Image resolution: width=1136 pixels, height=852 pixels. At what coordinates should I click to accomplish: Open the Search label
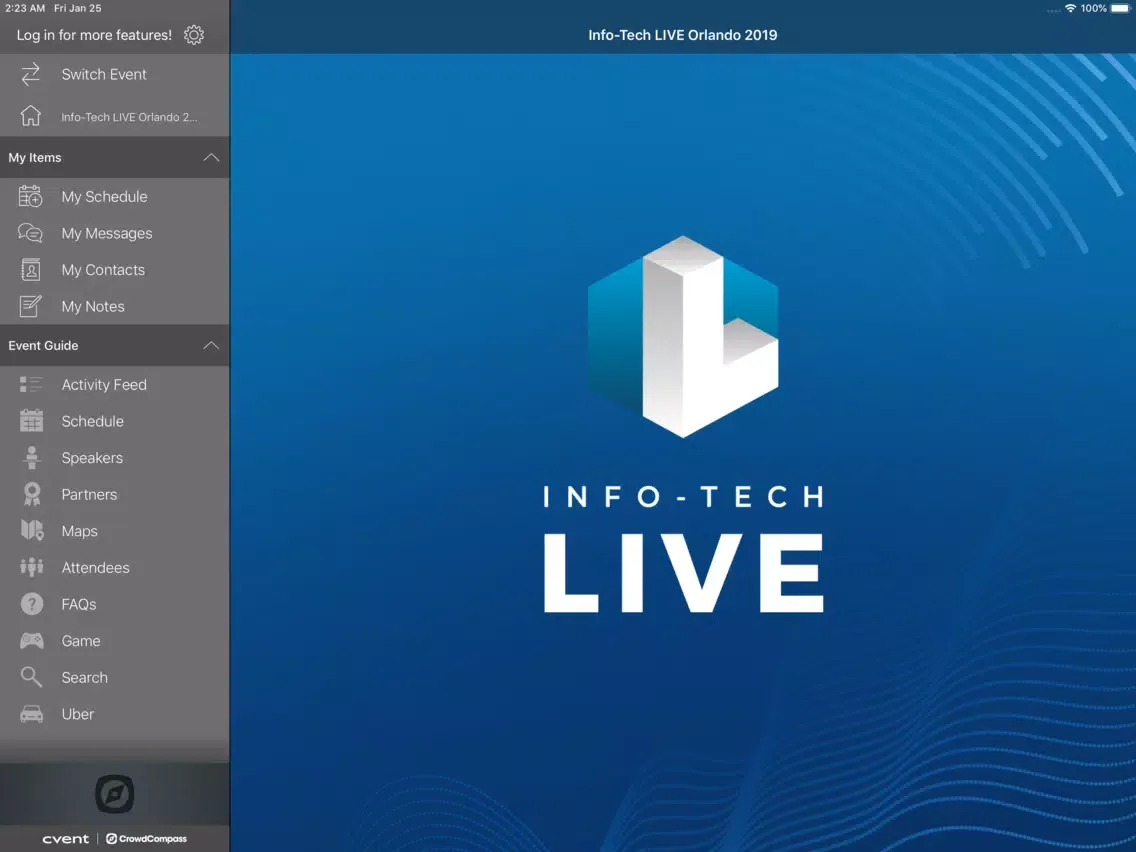85,677
